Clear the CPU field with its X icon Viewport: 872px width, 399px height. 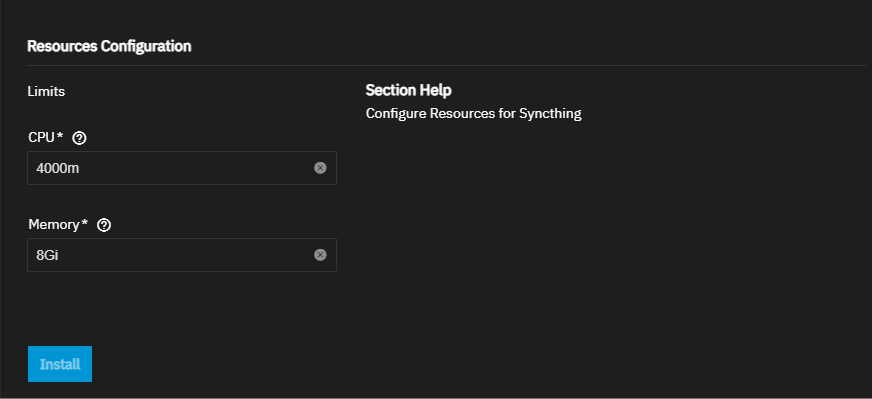click(320, 168)
